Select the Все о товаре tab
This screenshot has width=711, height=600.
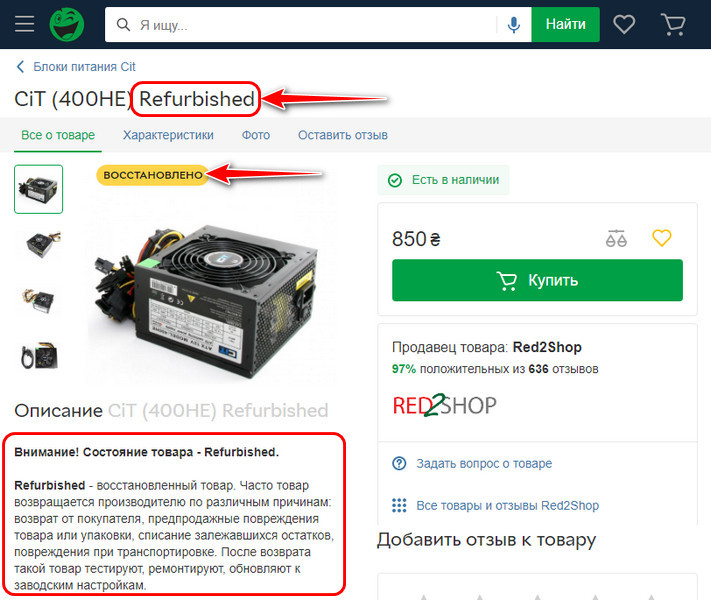point(58,135)
